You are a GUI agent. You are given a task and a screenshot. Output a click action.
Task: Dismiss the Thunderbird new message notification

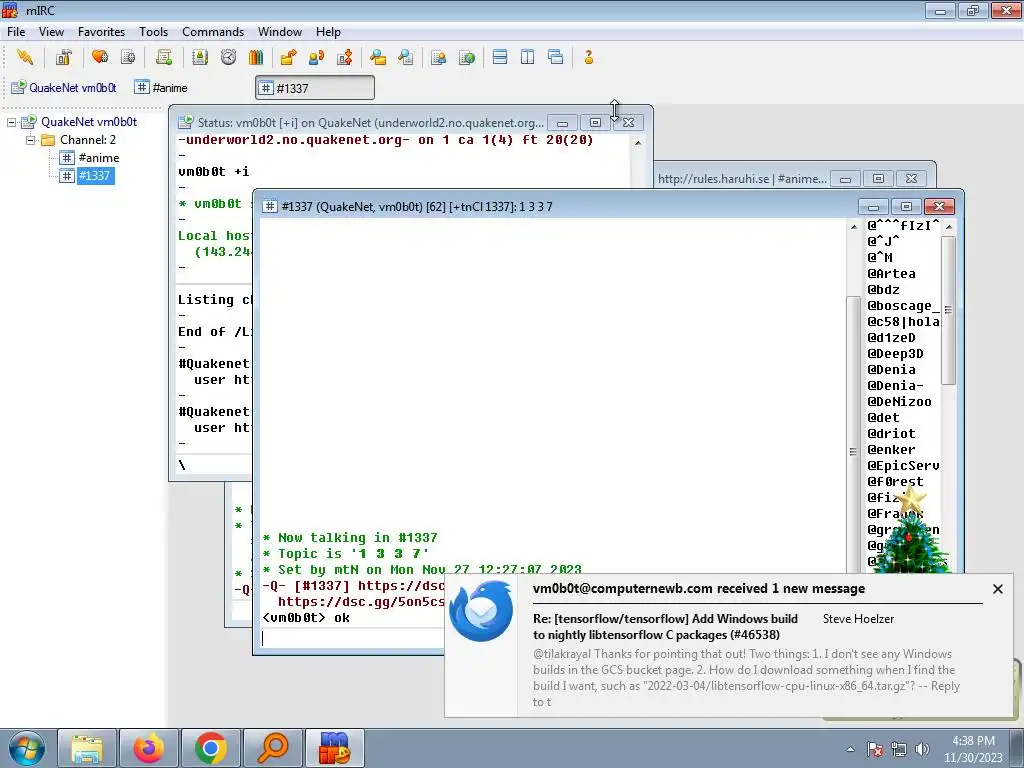point(997,588)
